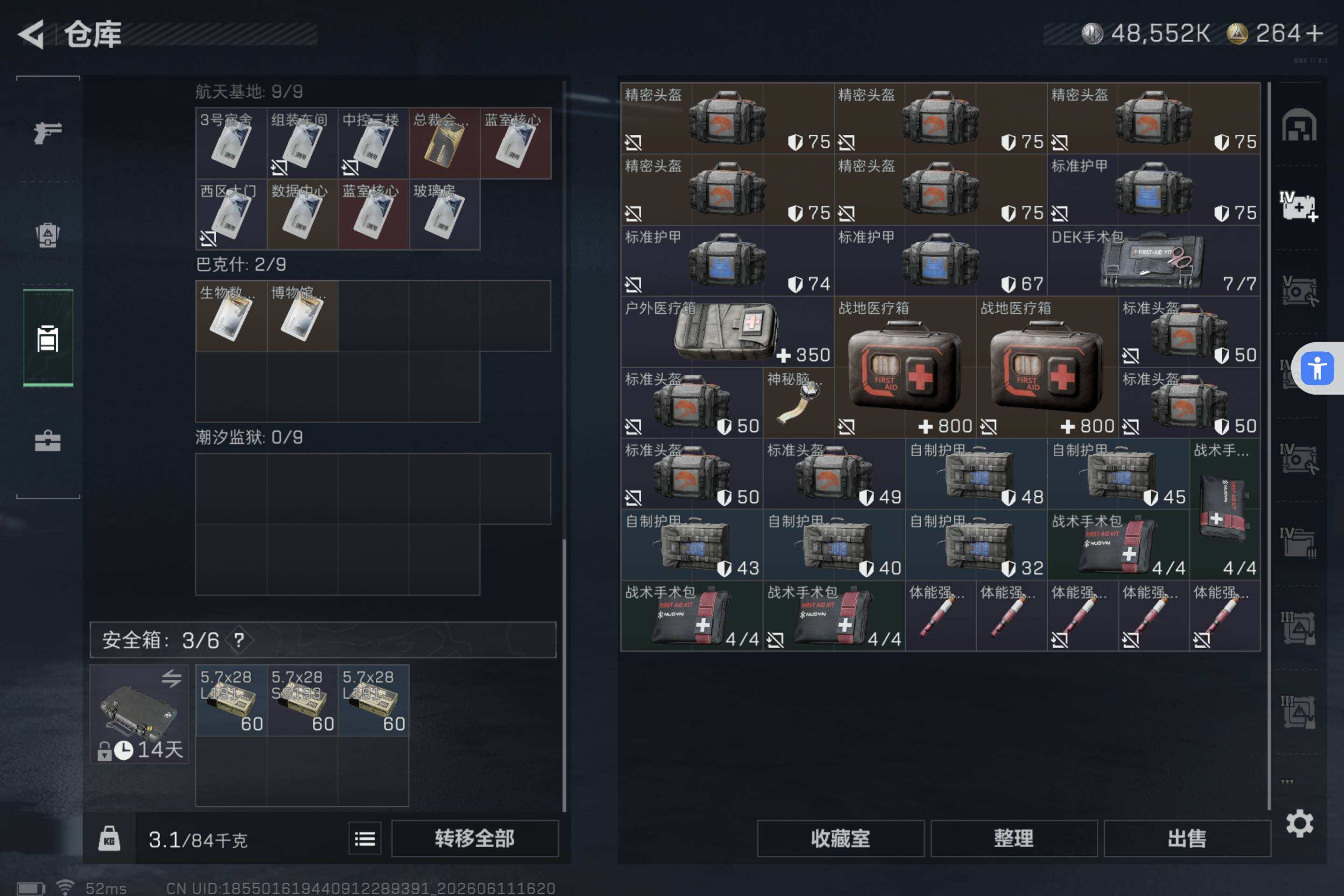This screenshot has height=896, width=1344.
Task: Select the 组装车间 key card
Action: [302, 143]
